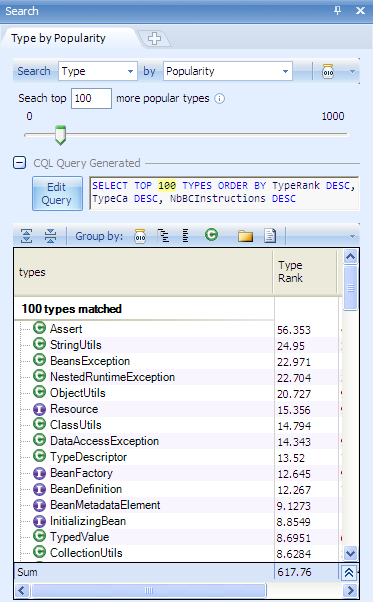Group results by source folder icon
373x602 pixels.
click(245, 236)
